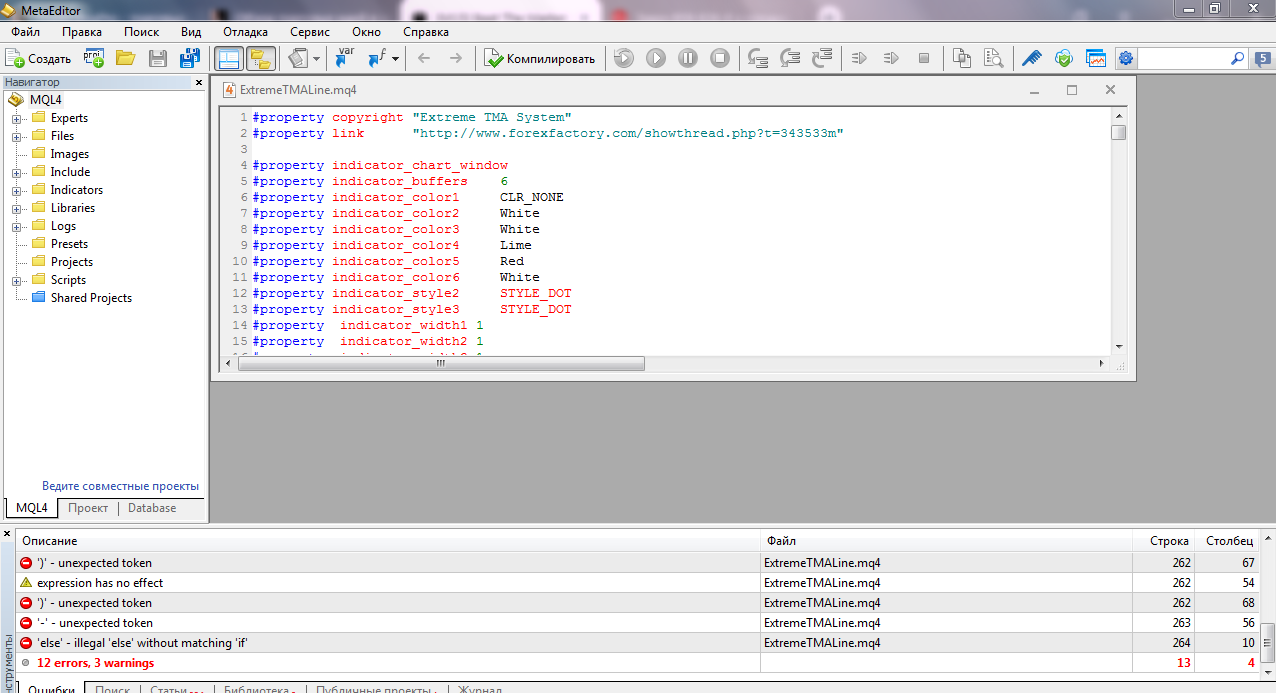Screen dimensions: 1276x693
Task: Select the 'expression has no effect' warning row
Action: pos(640,583)
